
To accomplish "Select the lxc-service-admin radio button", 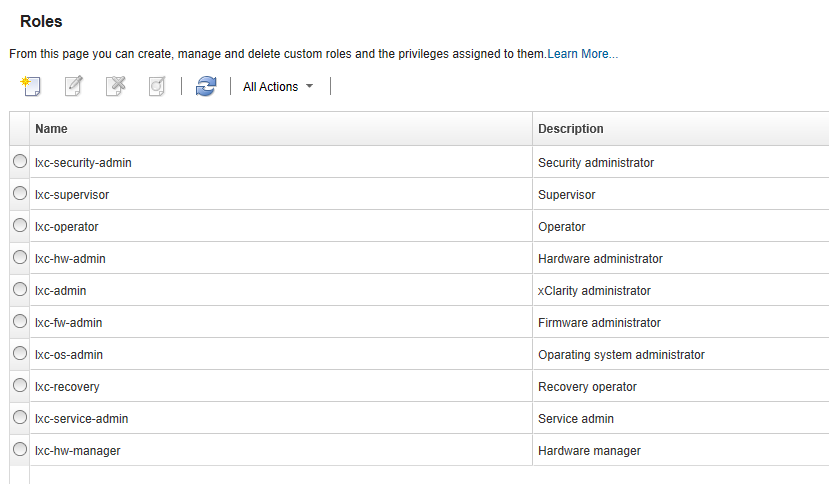I will (20, 418).
